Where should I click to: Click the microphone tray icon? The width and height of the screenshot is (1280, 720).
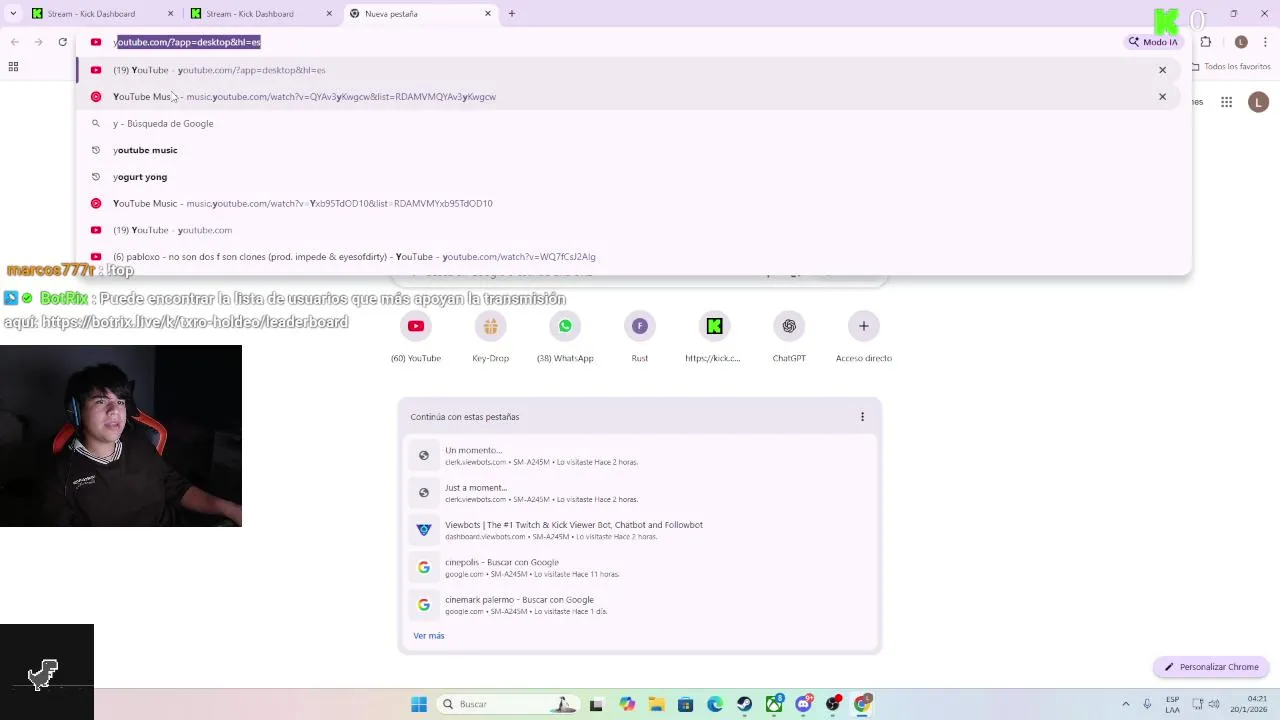(x=1147, y=704)
